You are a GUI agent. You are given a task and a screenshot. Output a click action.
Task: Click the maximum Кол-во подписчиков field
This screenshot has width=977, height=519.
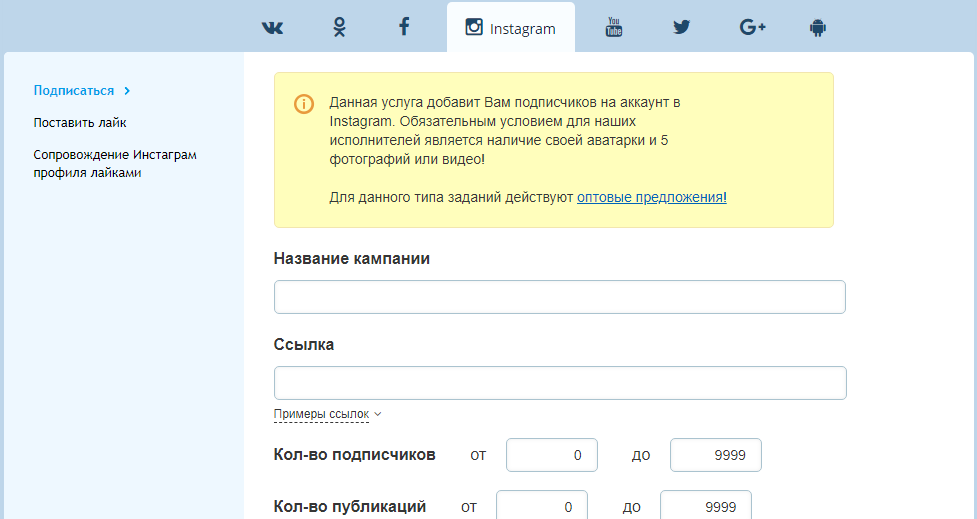coord(715,455)
